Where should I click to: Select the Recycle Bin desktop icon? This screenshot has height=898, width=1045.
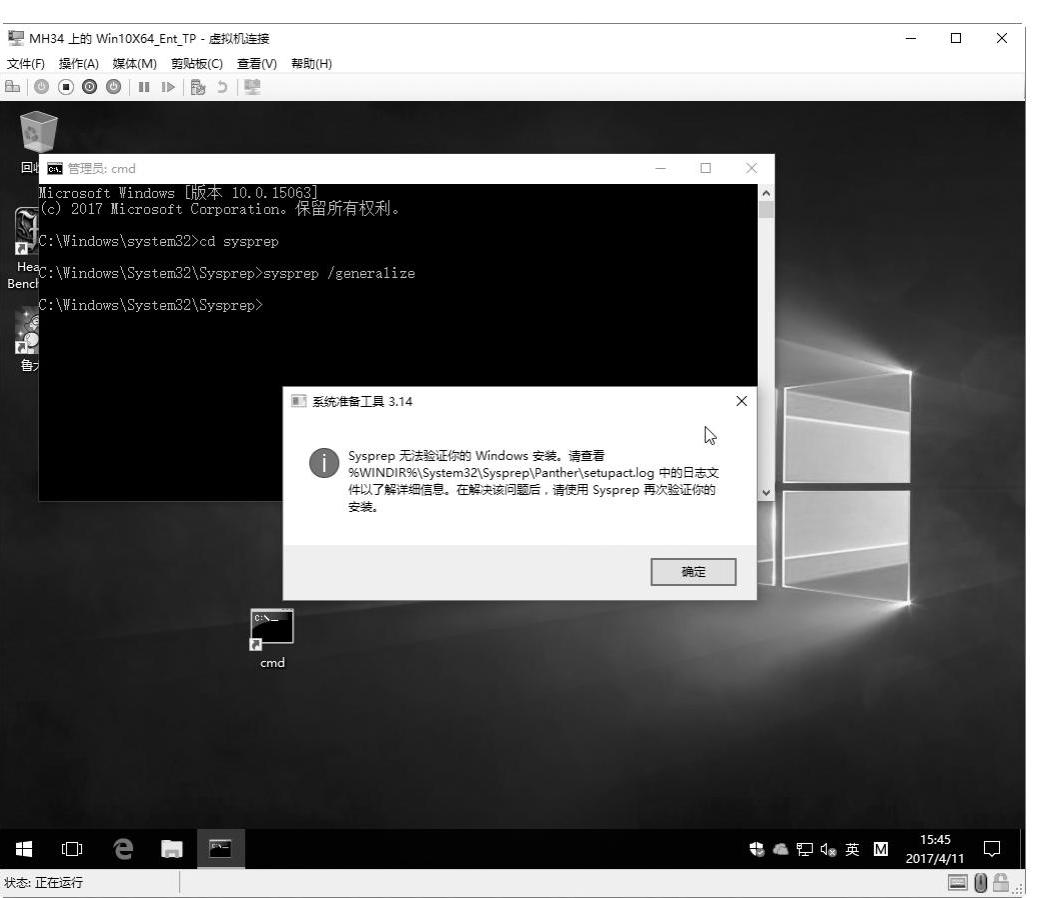[x=37, y=132]
